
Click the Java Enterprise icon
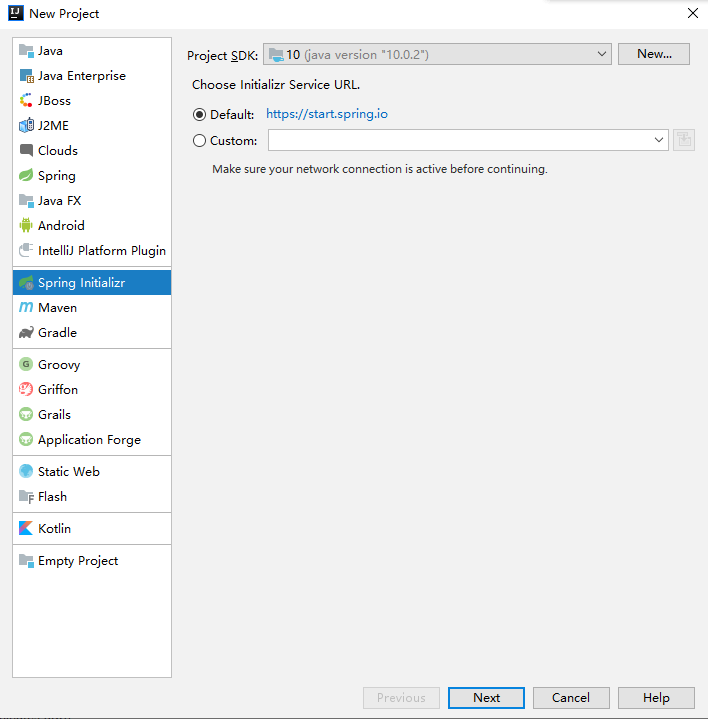[x=26, y=76]
